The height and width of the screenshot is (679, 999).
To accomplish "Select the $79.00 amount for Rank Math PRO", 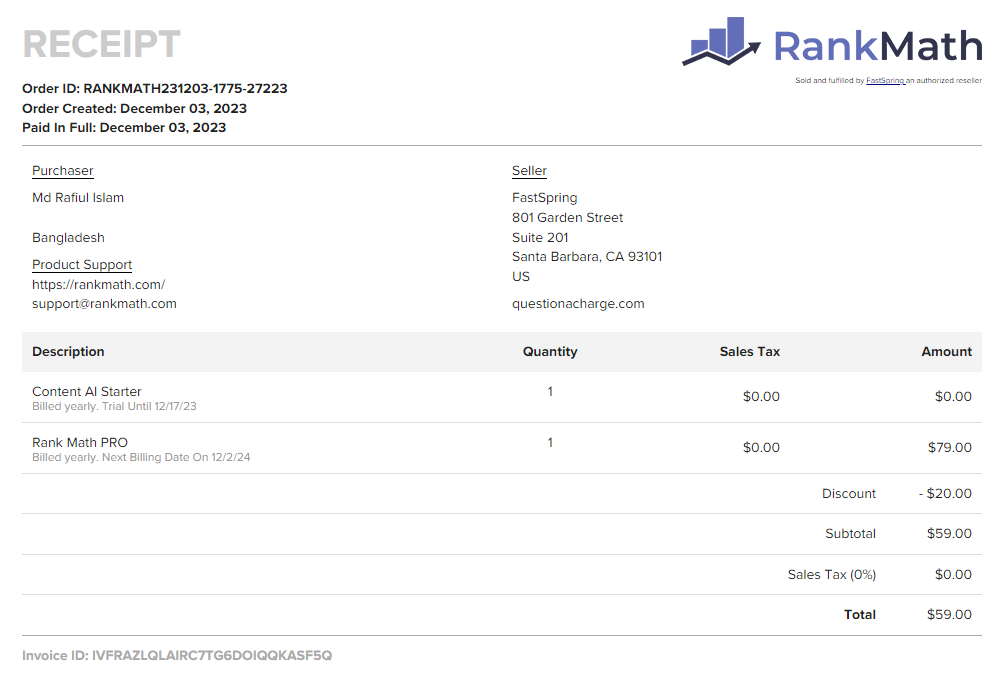I will [x=950, y=447].
